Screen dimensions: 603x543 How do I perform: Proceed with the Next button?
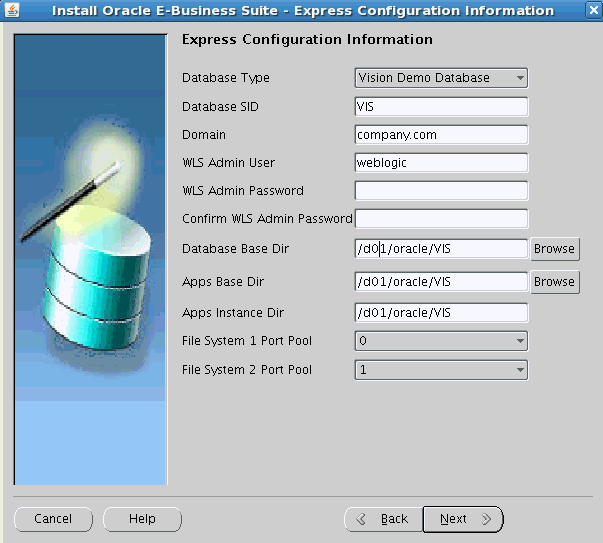click(463, 519)
